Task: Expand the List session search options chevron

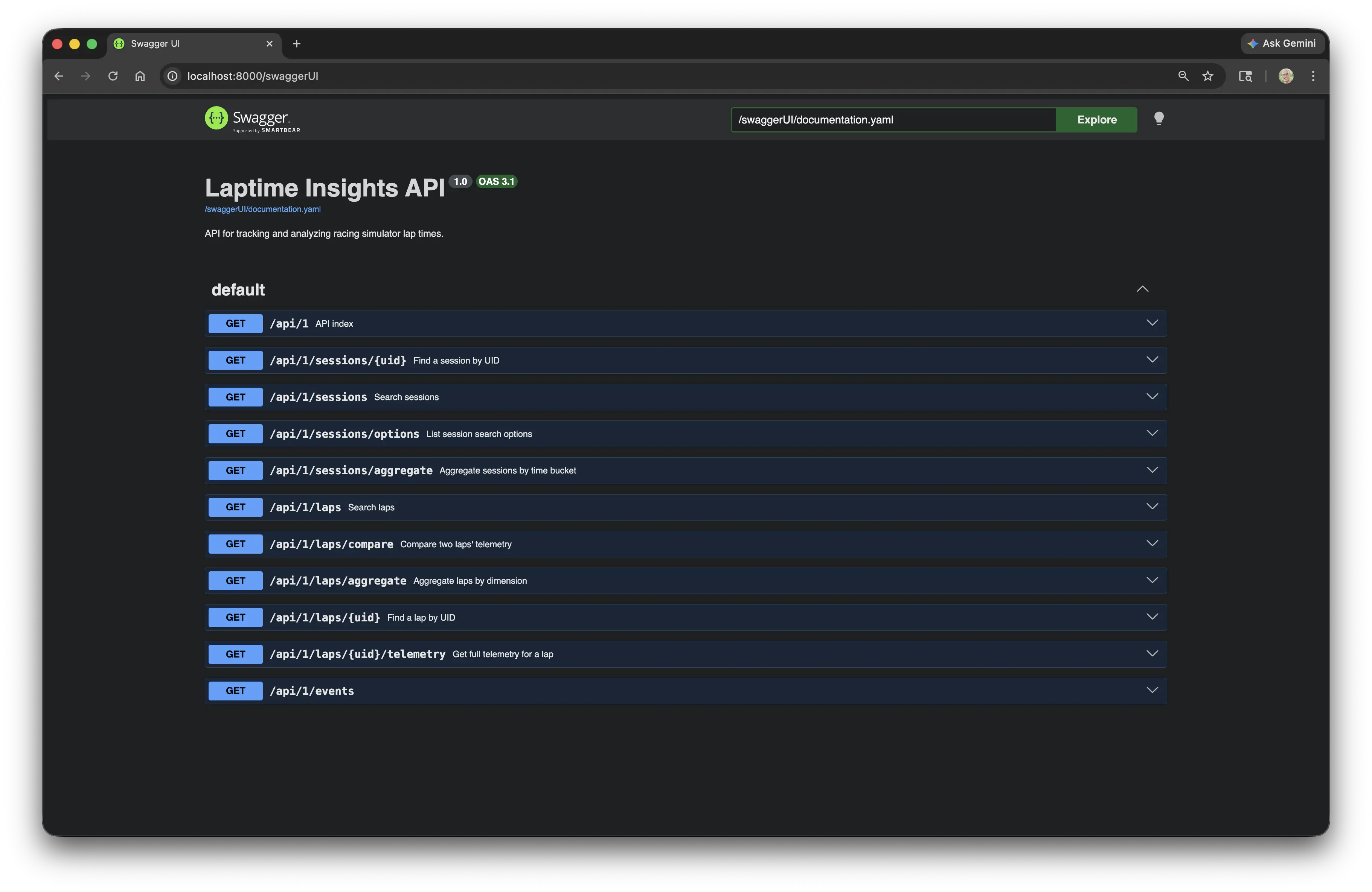Action: coord(1152,433)
